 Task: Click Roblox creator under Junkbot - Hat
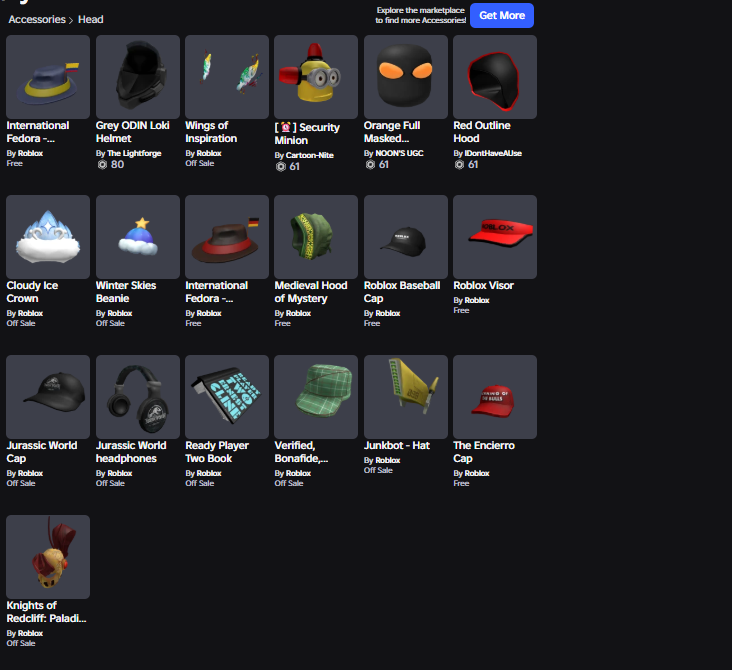388,460
